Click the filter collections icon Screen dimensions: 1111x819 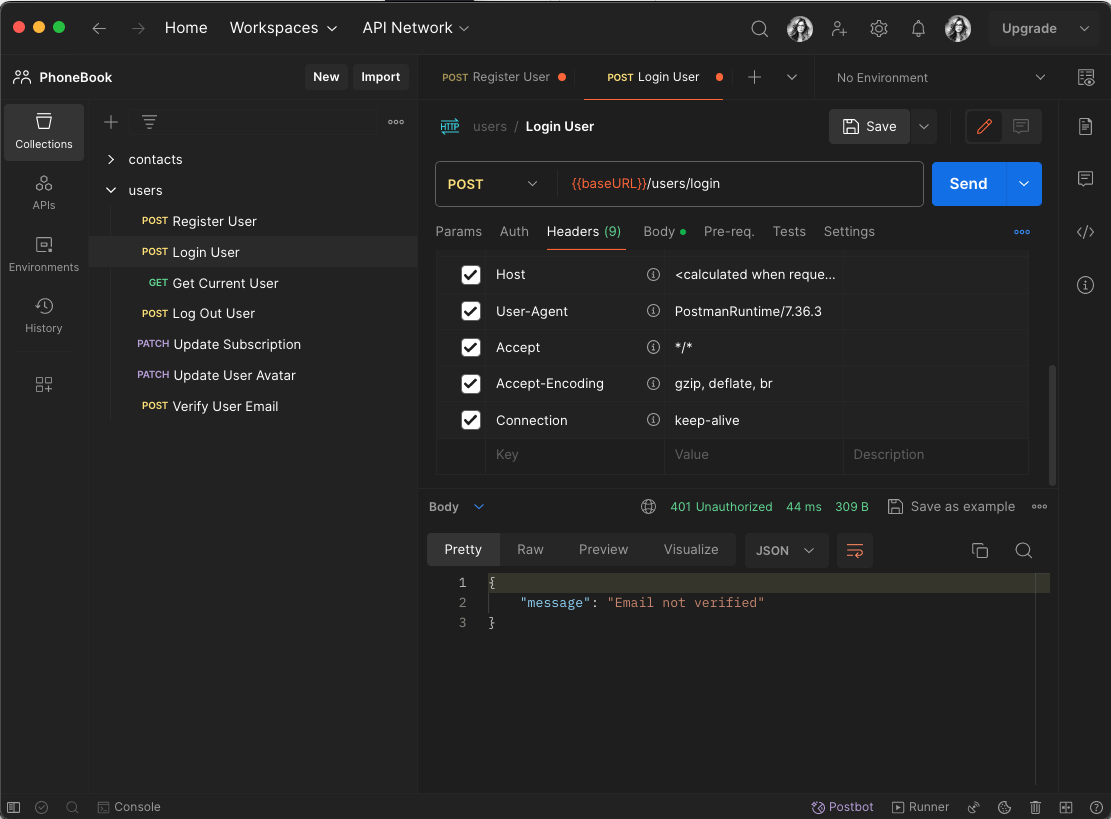tap(149, 122)
